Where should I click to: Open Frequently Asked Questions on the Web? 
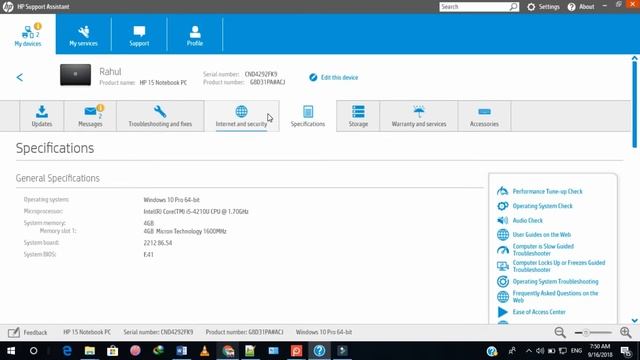pyautogui.click(x=555, y=297)
